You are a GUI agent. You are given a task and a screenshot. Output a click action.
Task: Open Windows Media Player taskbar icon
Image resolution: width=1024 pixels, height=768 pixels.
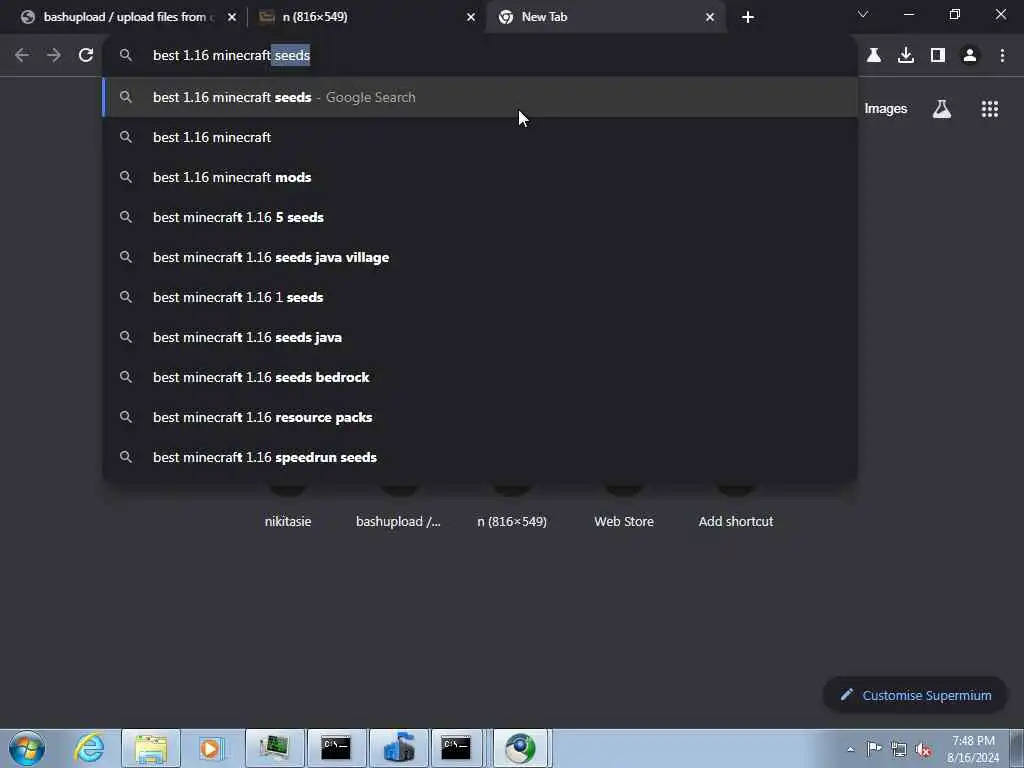point(212,748)
